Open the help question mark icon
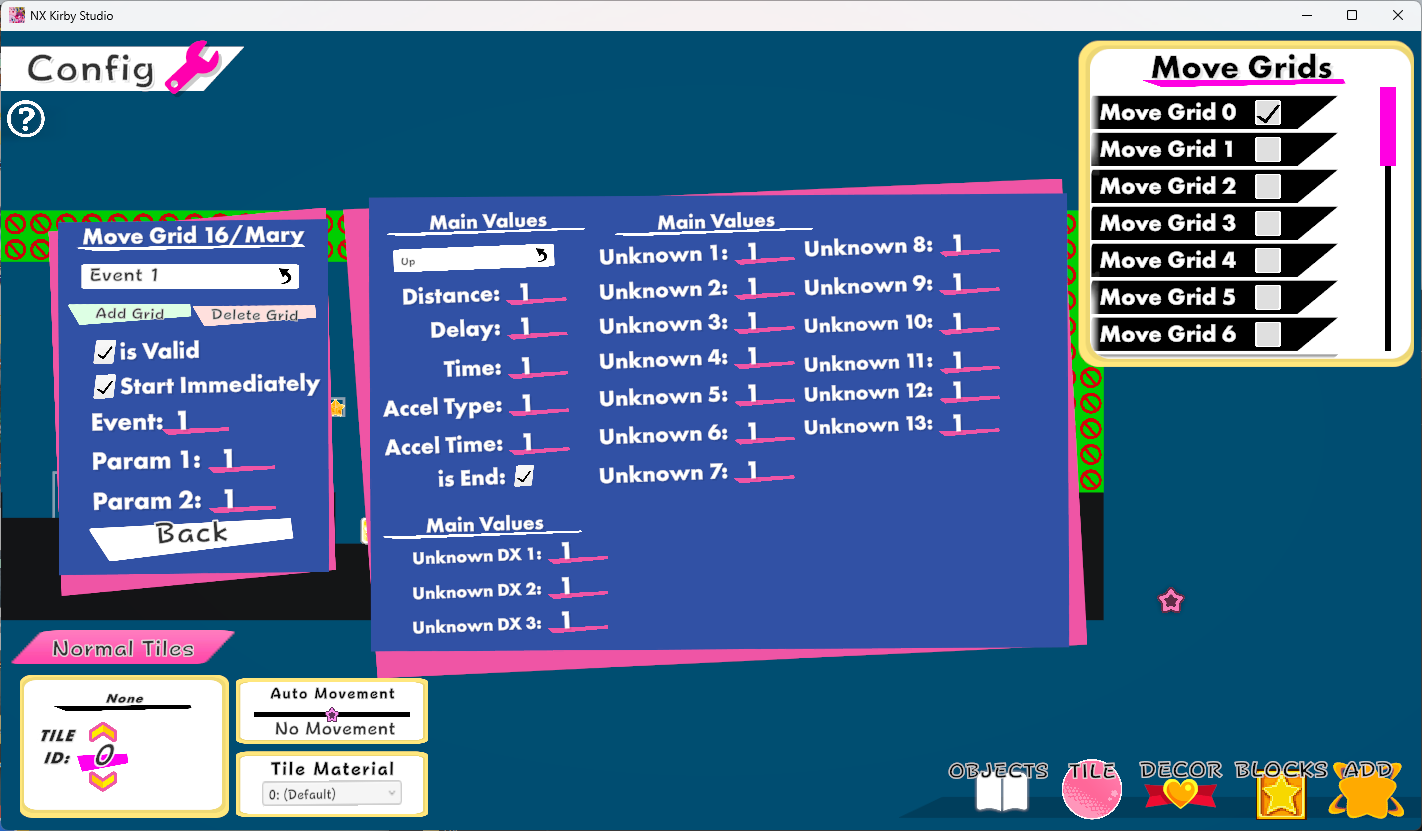Viewport: 1422px width, 831px height. [26, 119]
